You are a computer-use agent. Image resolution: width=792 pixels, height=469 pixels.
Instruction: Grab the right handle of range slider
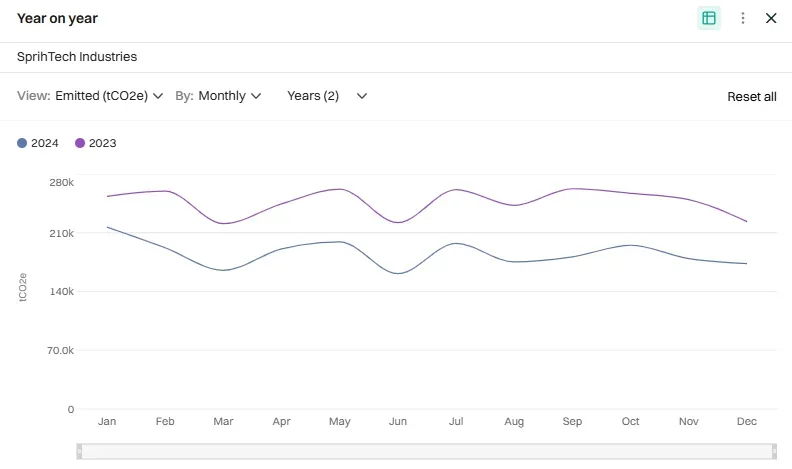775,451
